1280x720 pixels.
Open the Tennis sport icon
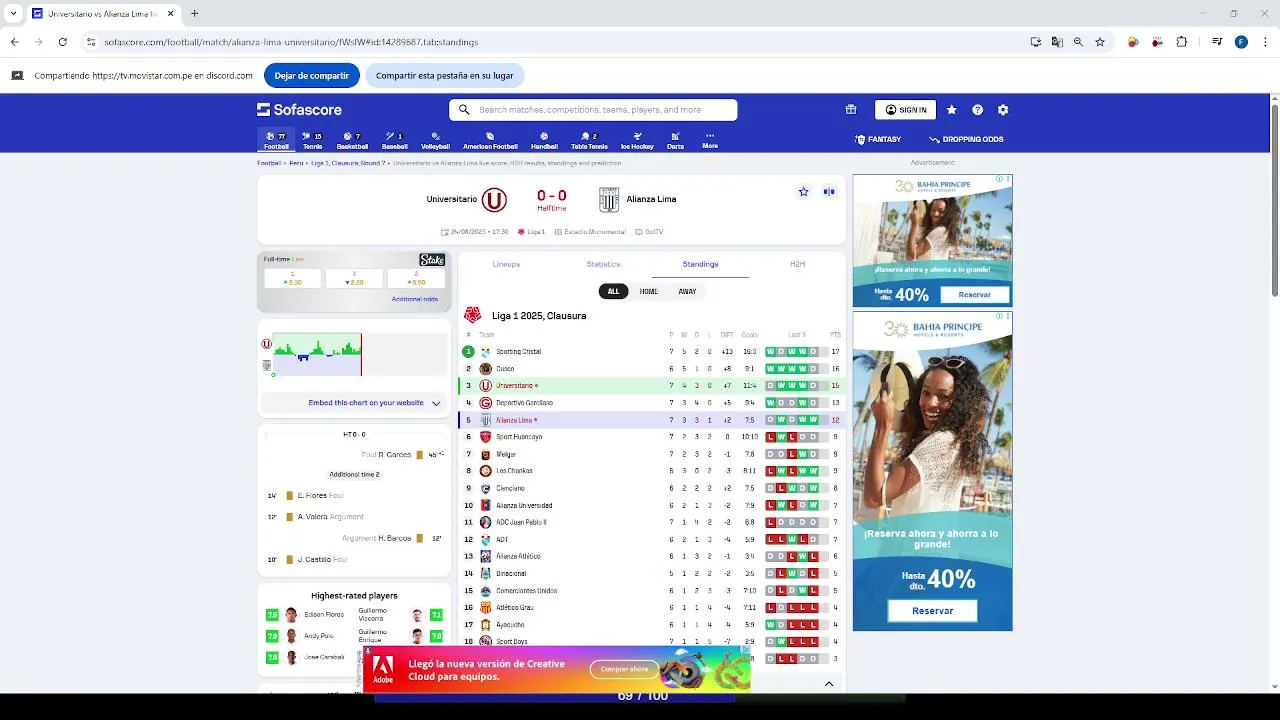(x=313, y=140)
